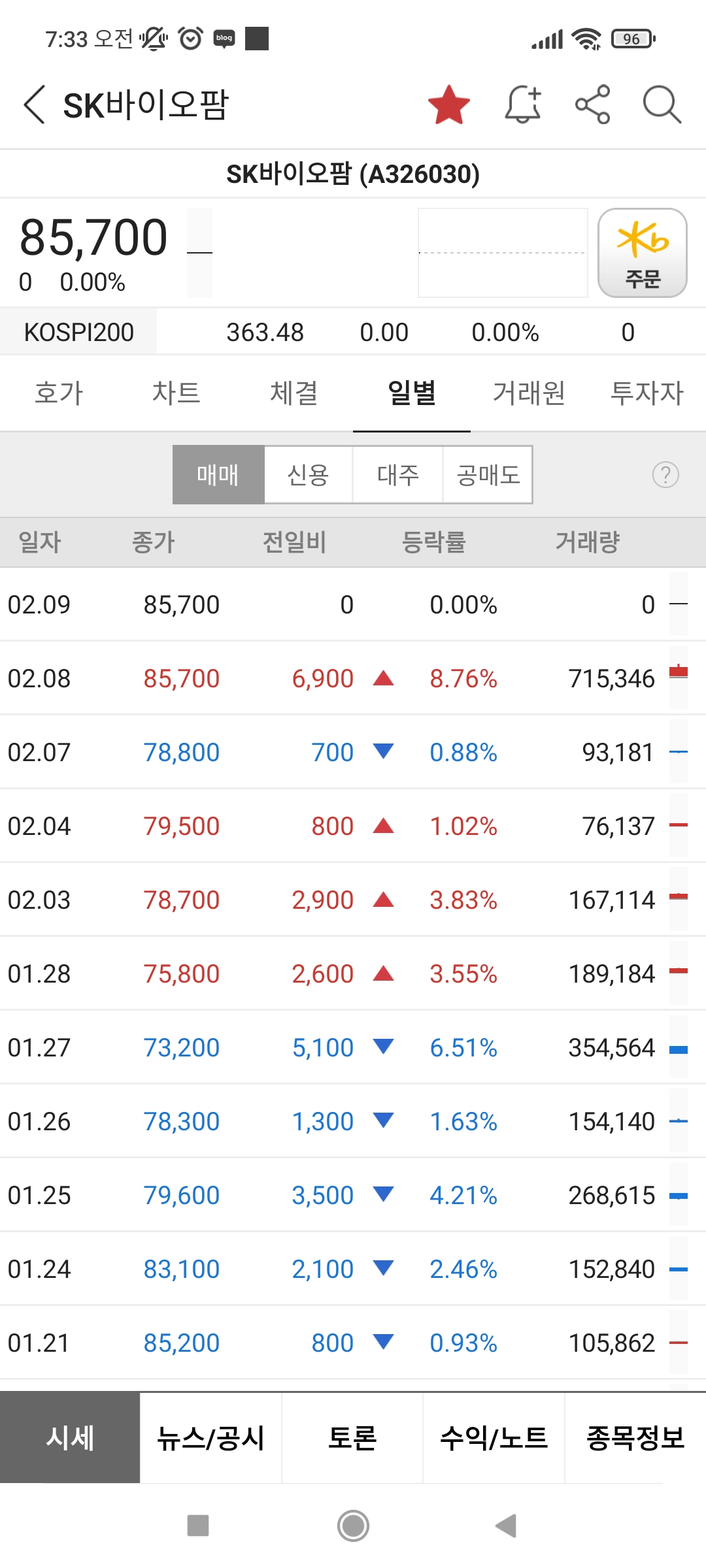The width and height of the screenshot is (706, 1568).
Task: Tap the 일자 column header
Action: coord(40,542)
